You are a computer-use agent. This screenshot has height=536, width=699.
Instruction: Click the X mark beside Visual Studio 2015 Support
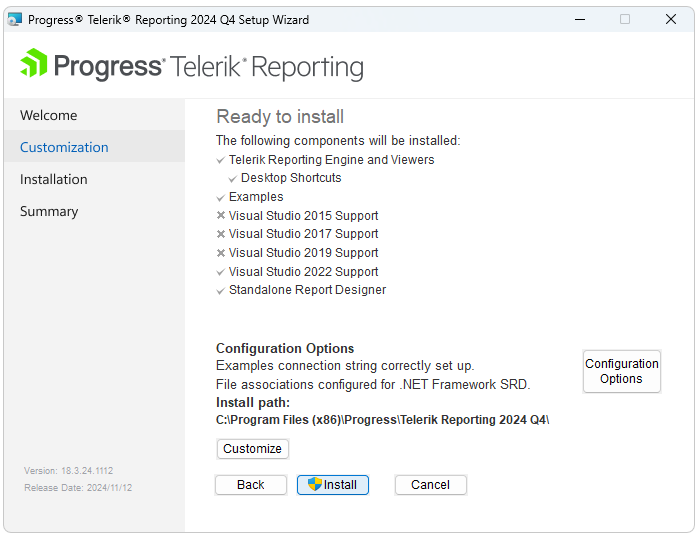(x=221, y=215)
